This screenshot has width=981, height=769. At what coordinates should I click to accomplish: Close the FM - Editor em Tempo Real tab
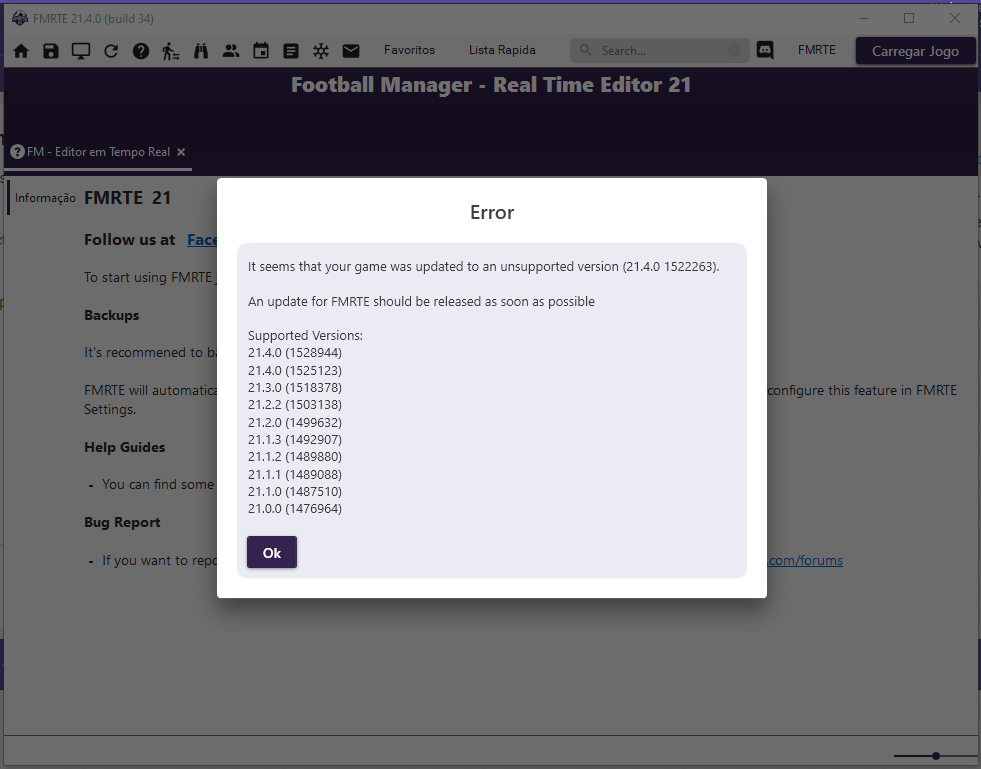(181, 152)
